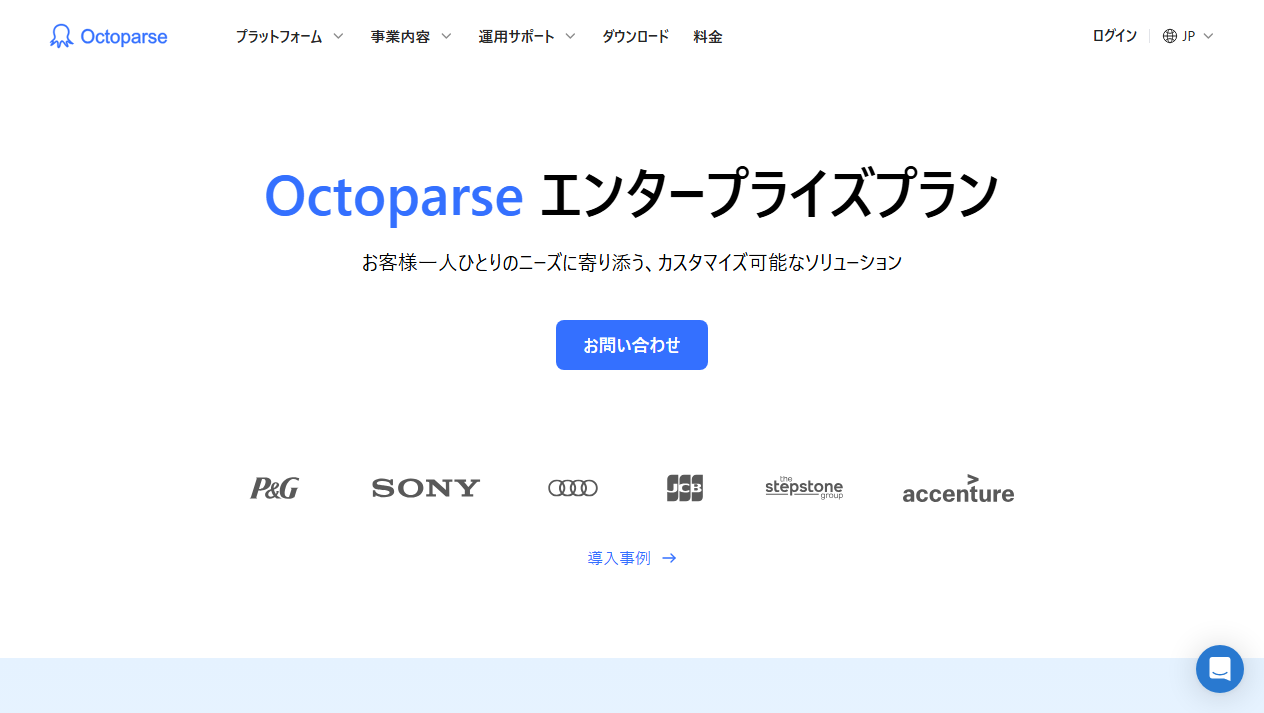This screenshot has width=1264, height=713.
Task: Expand the 運用サポート menu chevron
Action: pos(570,36)
